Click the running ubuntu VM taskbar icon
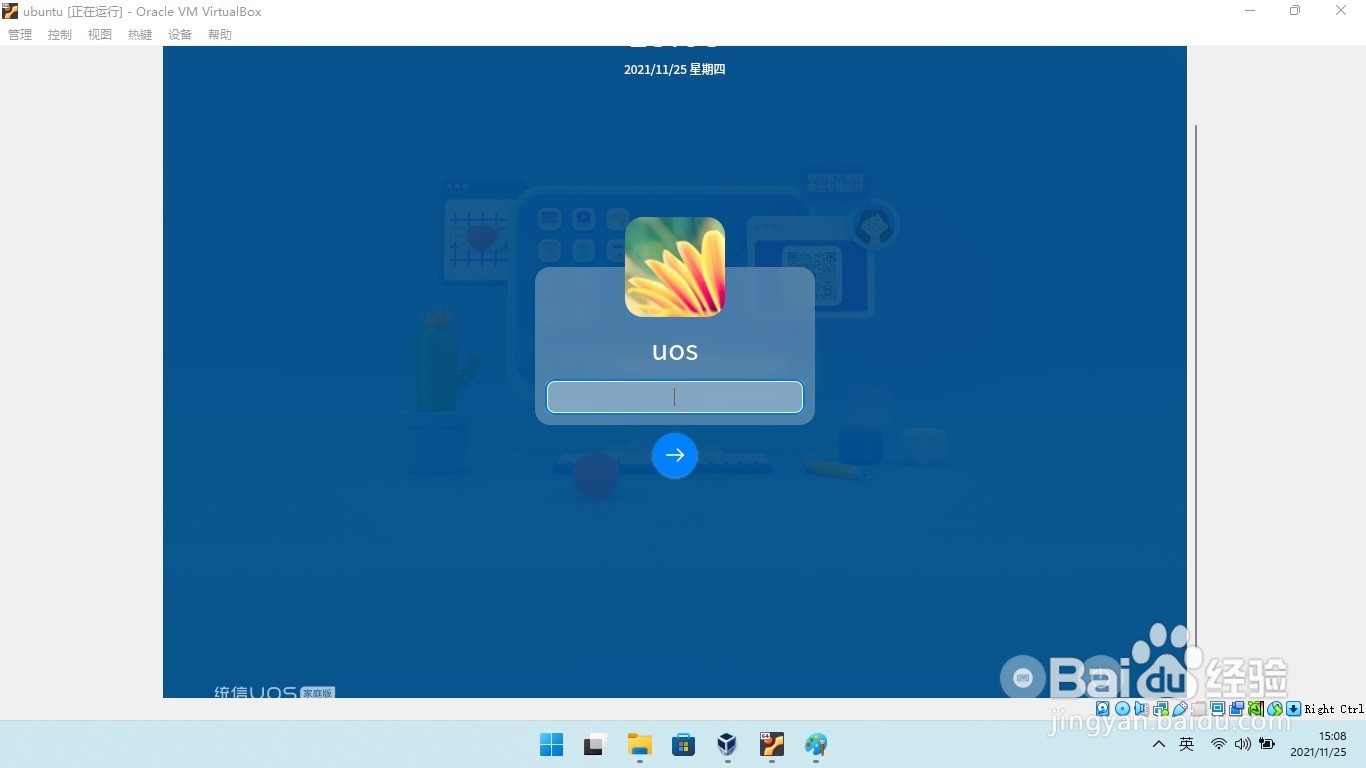 click(x=772, y=744)
